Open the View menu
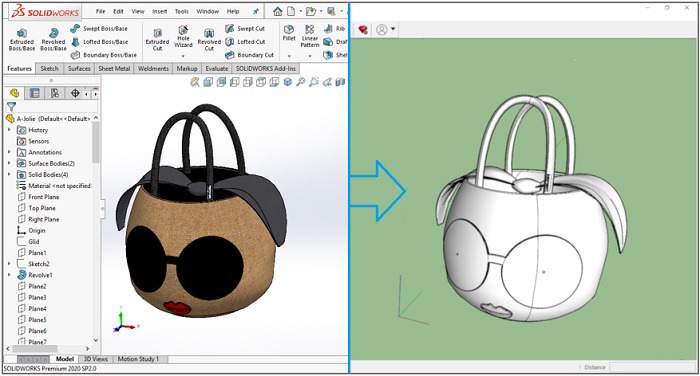 click(x=138, y=12)
